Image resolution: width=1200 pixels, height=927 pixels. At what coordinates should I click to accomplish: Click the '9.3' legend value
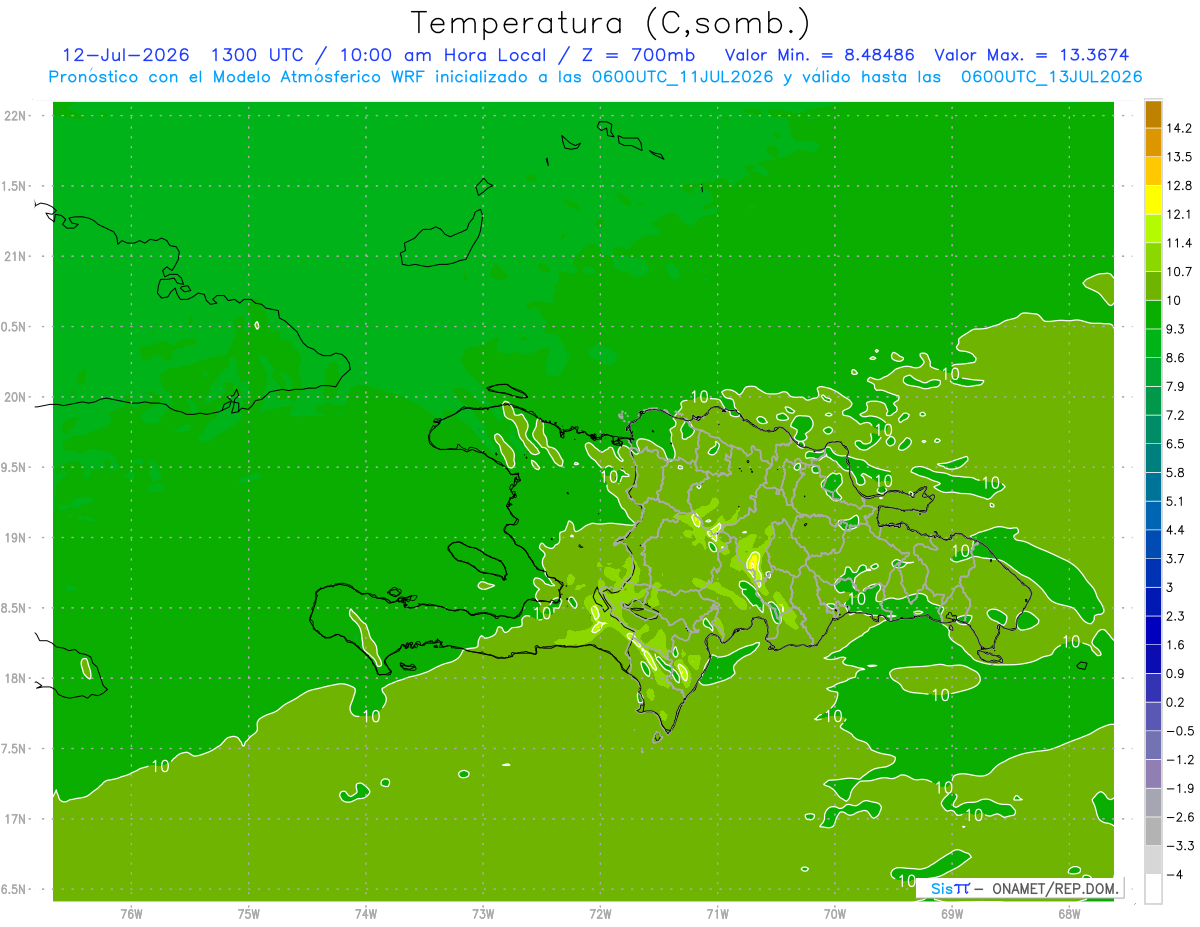point(1176,329)
